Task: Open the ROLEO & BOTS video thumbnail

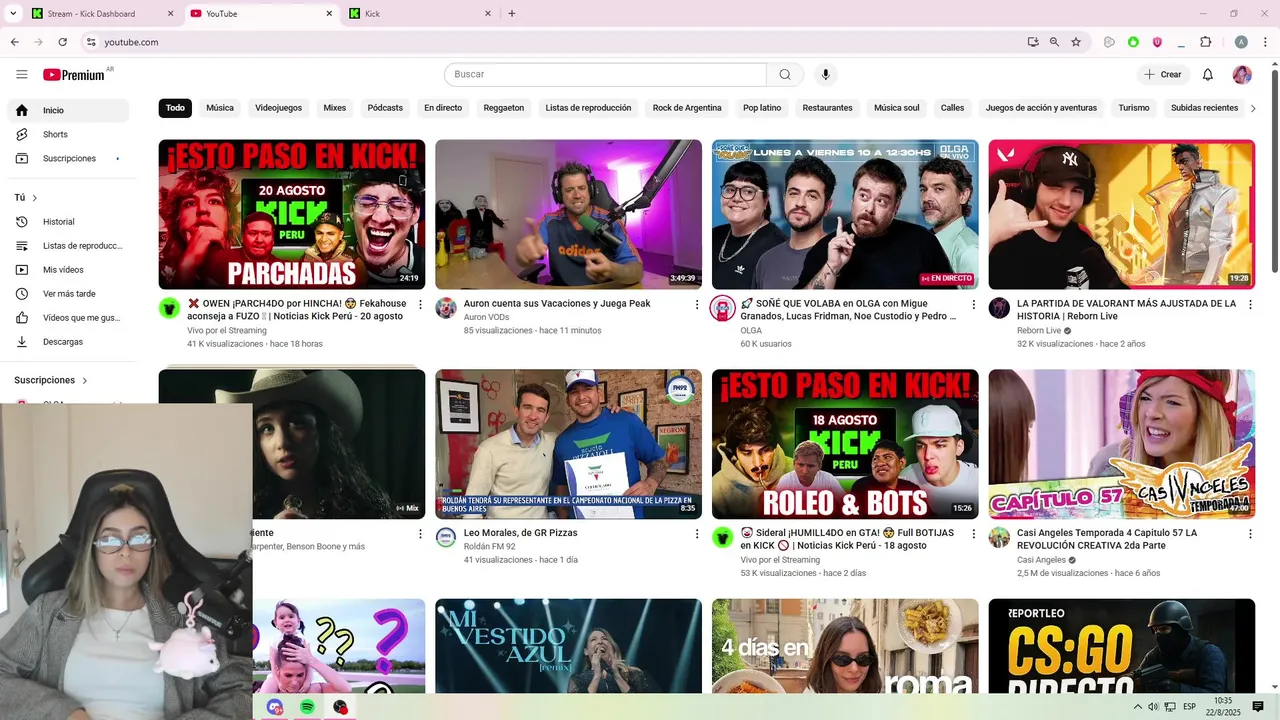Action: point(845,444)
